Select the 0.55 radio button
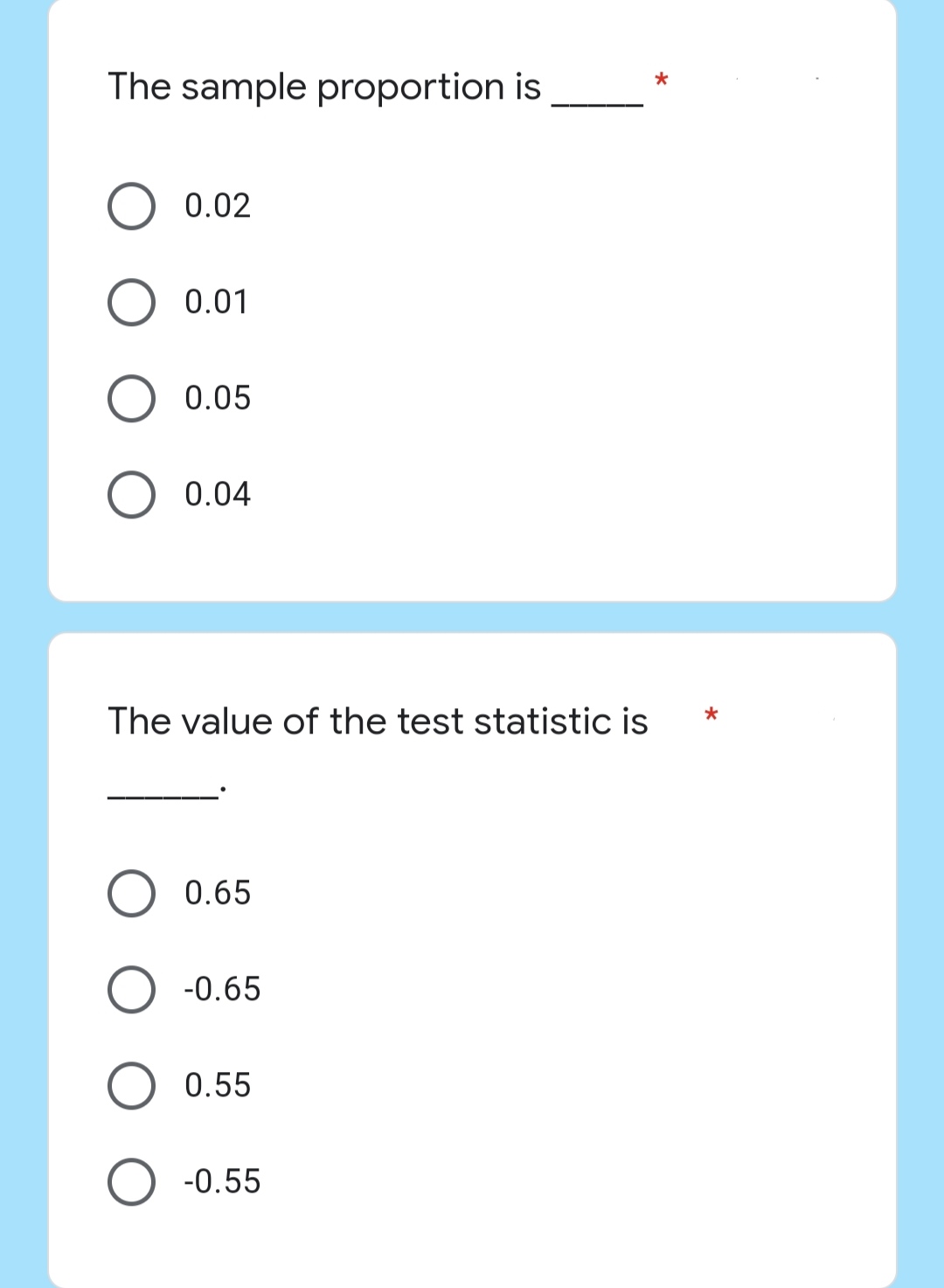Image resolution: width=944 pixels, height=1288 pixels. (131, 1086)
